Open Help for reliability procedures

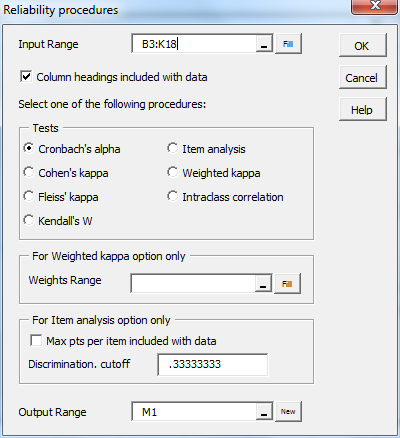click(x=363, y=109)
